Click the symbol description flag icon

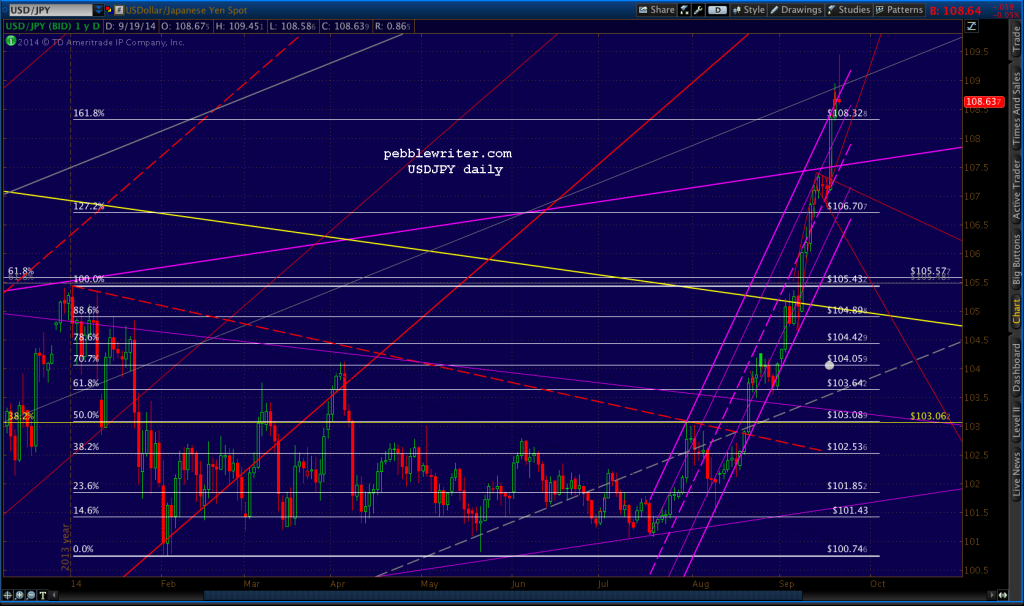click(x=119, y=9)
